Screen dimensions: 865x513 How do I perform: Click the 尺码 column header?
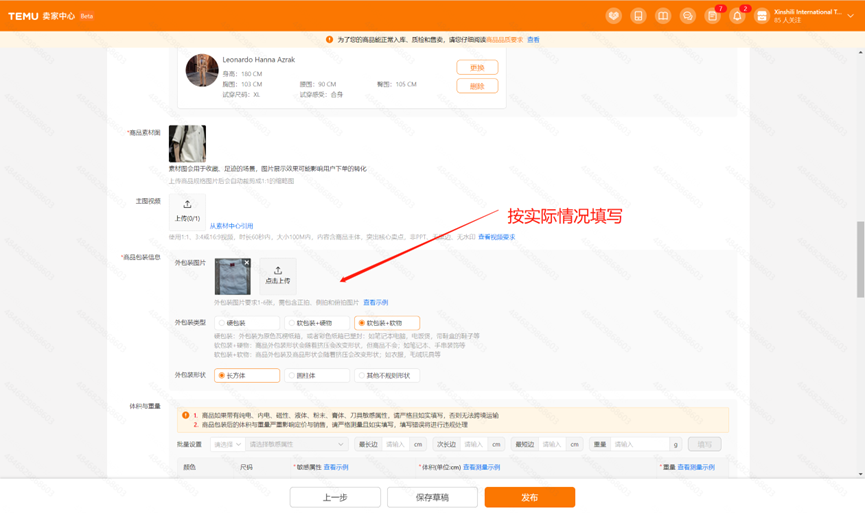(246, 467)
